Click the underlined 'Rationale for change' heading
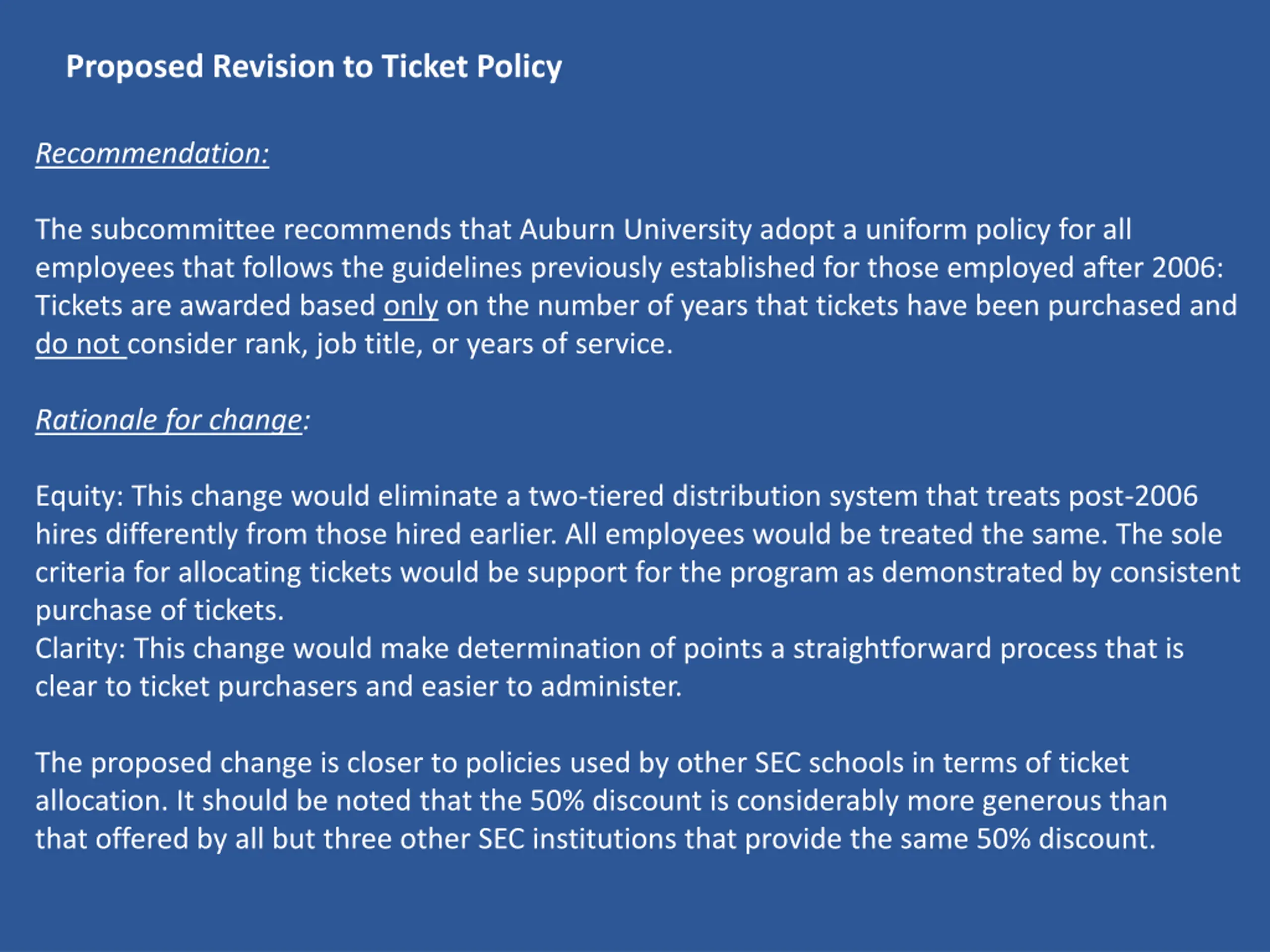1270x952 pixels. [169, 420]
